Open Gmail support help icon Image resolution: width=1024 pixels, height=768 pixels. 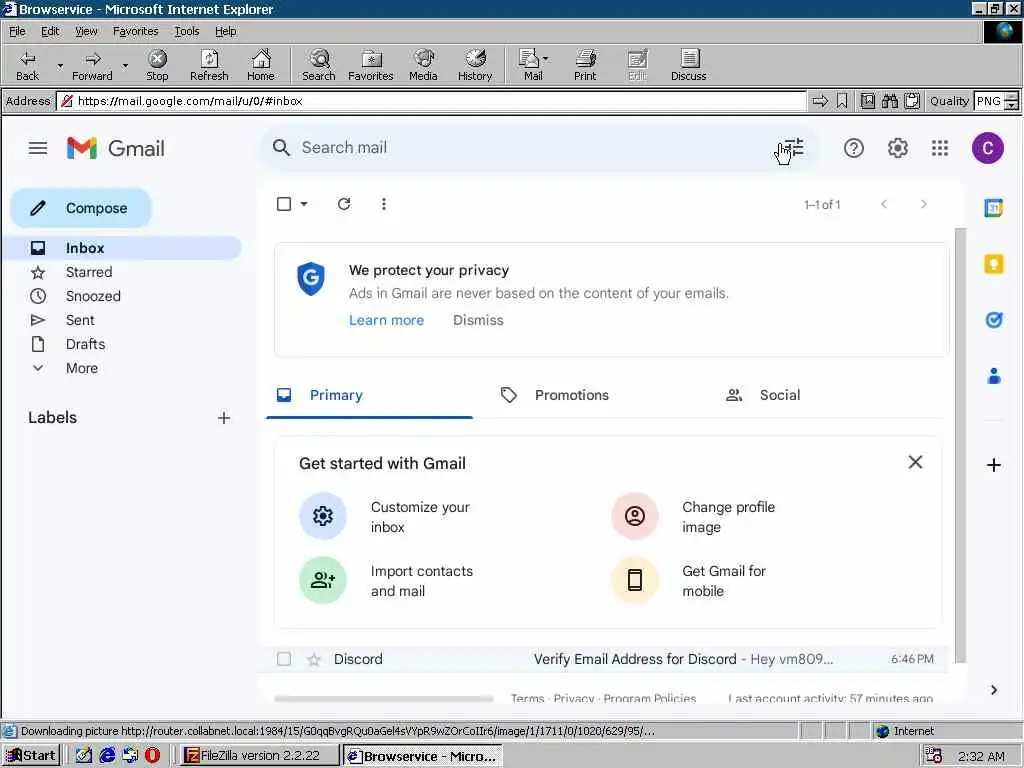pyautogui.click(x=854, y=148)
